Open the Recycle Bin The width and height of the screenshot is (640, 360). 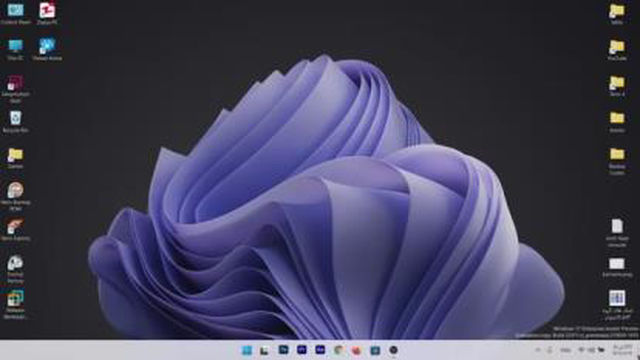(16, 121)
